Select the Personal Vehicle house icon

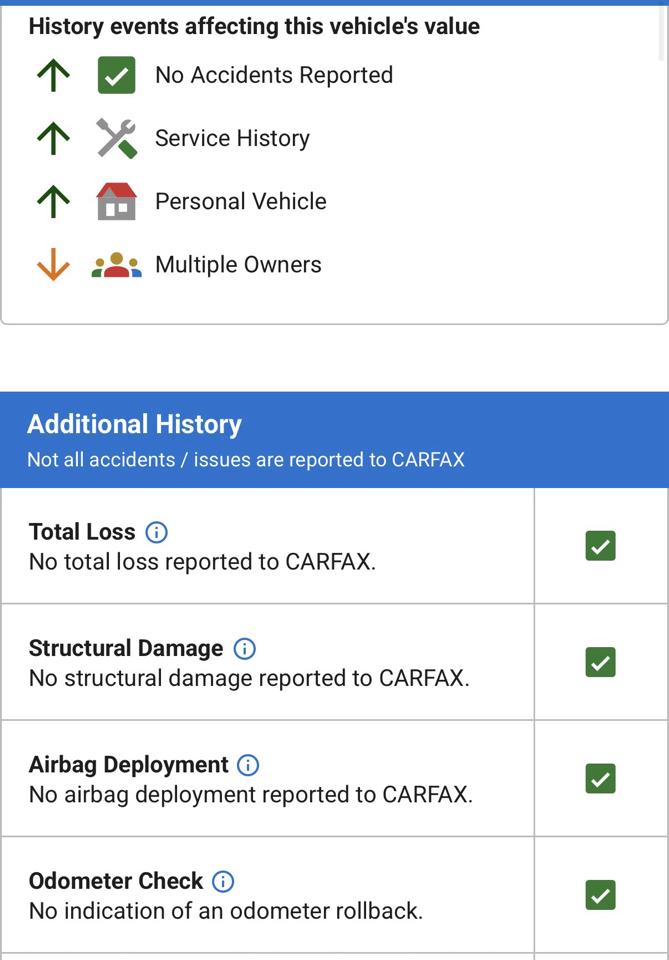[x=116, y=201]
